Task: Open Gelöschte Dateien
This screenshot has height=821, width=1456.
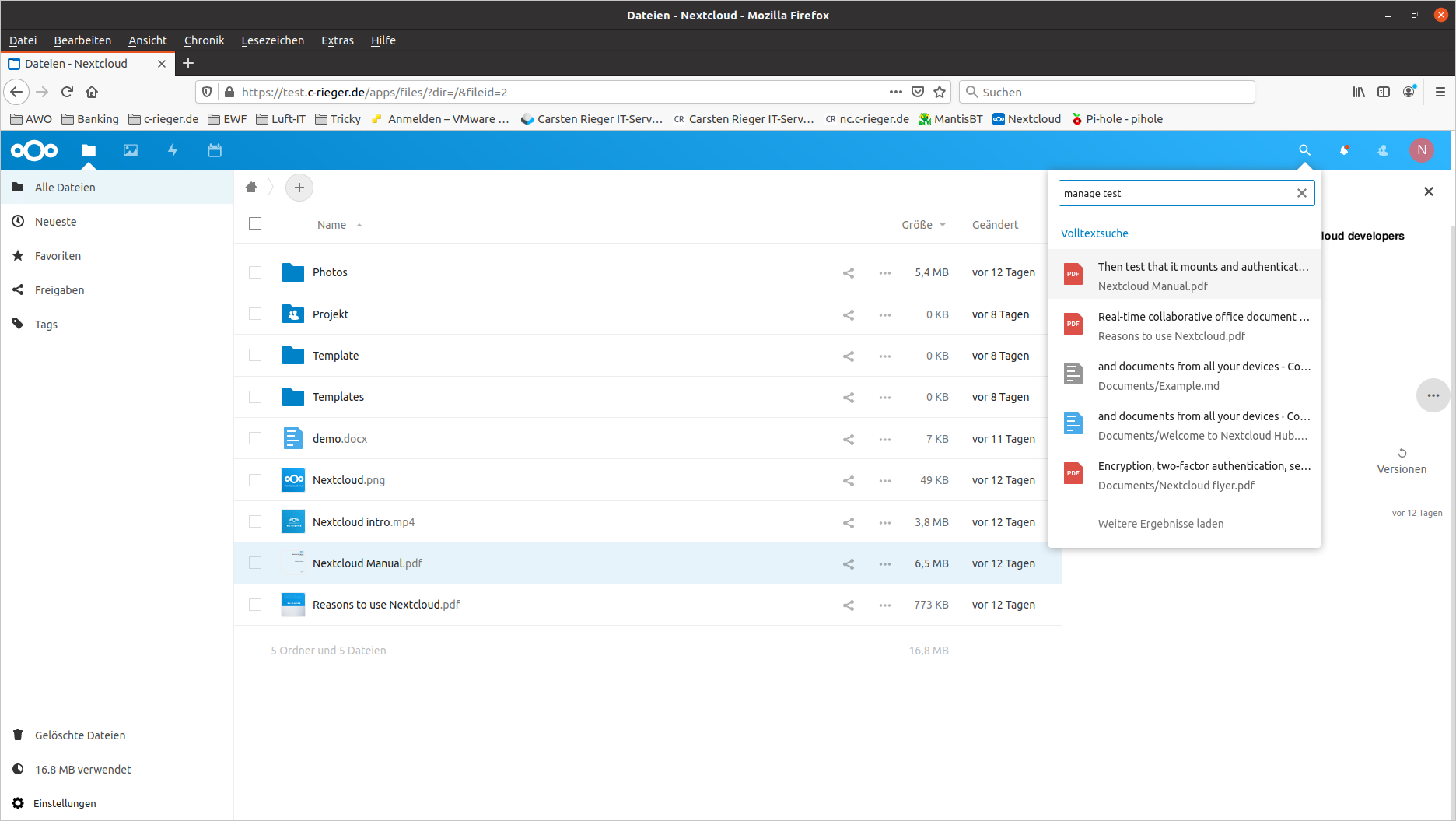Action: click(x=117, y=735)
